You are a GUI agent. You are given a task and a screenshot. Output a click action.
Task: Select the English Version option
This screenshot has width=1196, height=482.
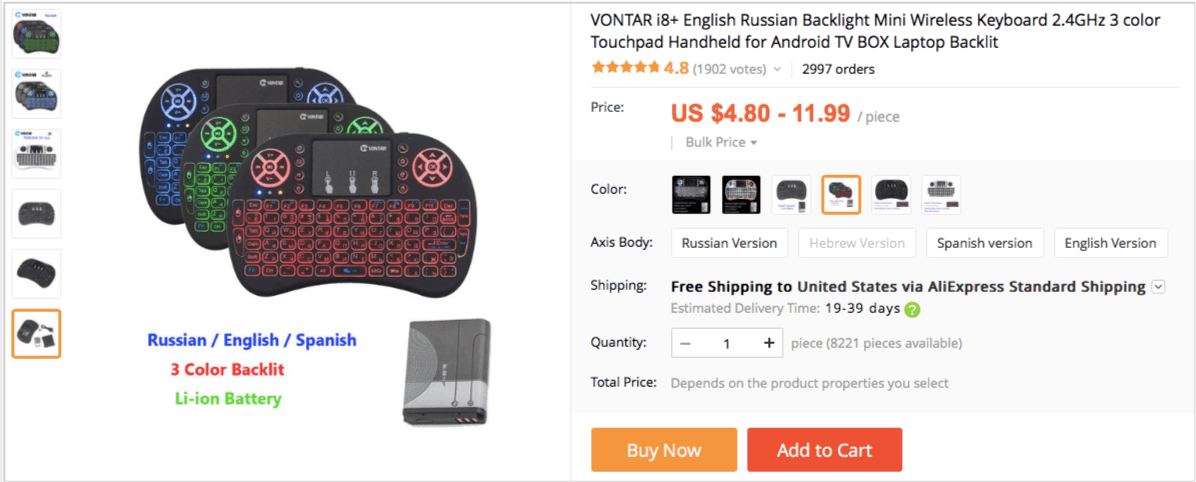pos(1111,243)
